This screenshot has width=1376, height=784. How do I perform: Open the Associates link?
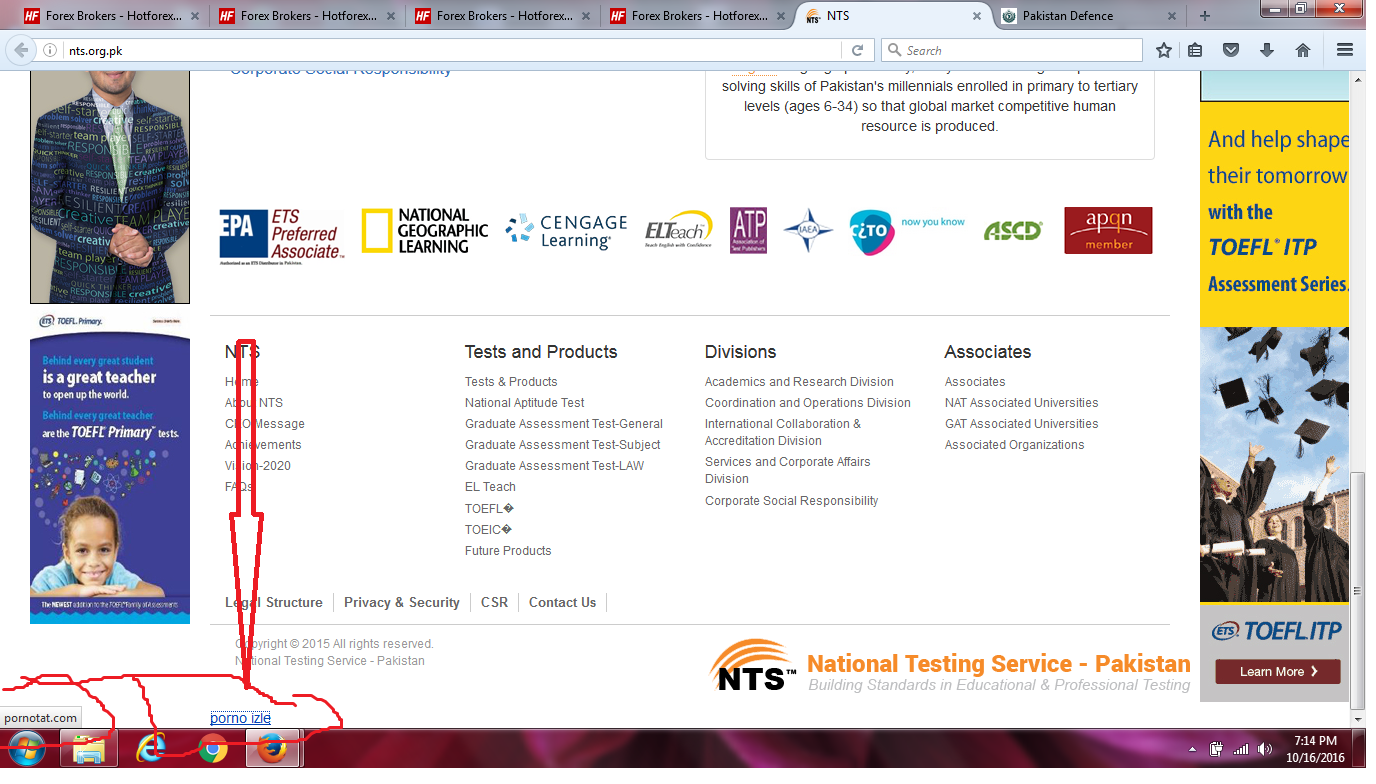(975, 382)
